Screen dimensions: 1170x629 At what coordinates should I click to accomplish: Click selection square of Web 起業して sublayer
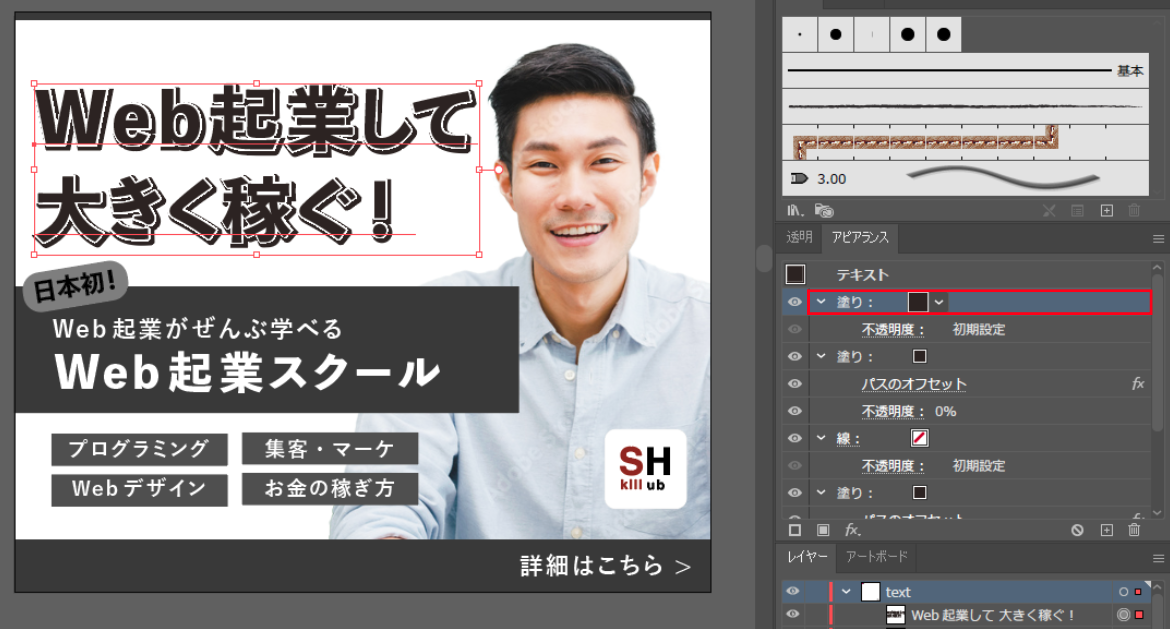(x=1139, y=615)
